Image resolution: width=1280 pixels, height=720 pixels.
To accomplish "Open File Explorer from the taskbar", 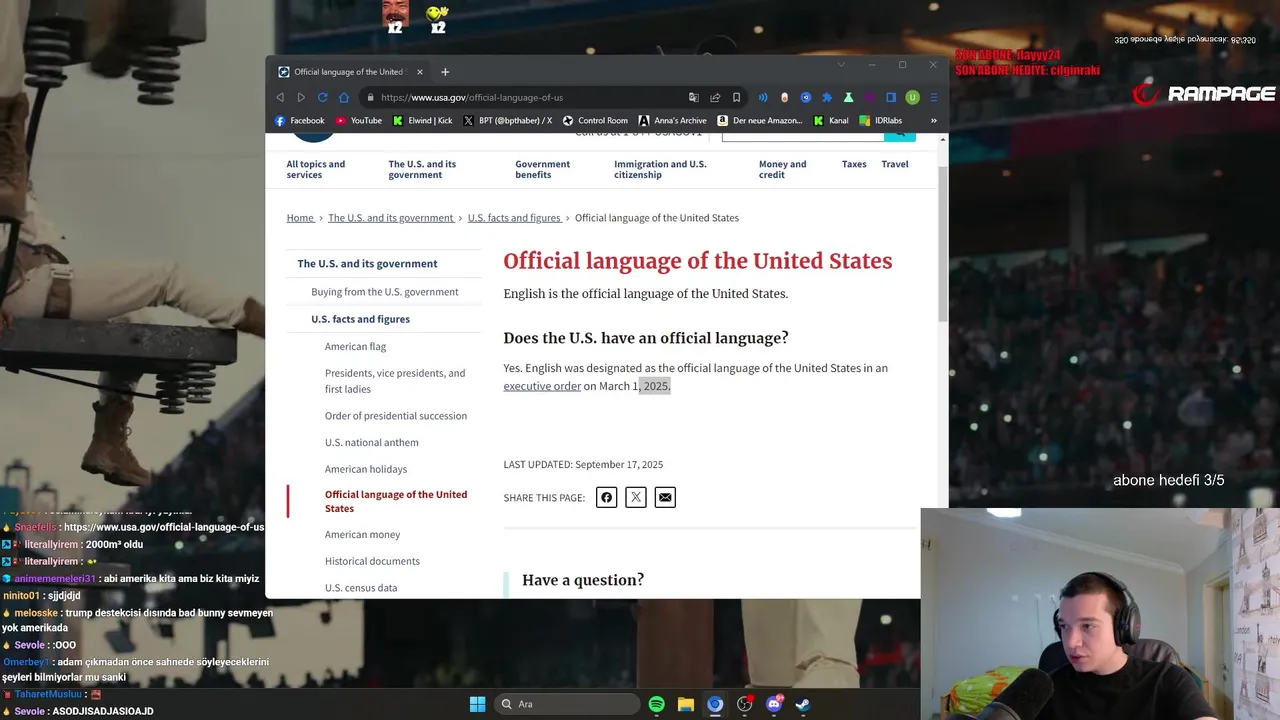I will click(685, 704).
